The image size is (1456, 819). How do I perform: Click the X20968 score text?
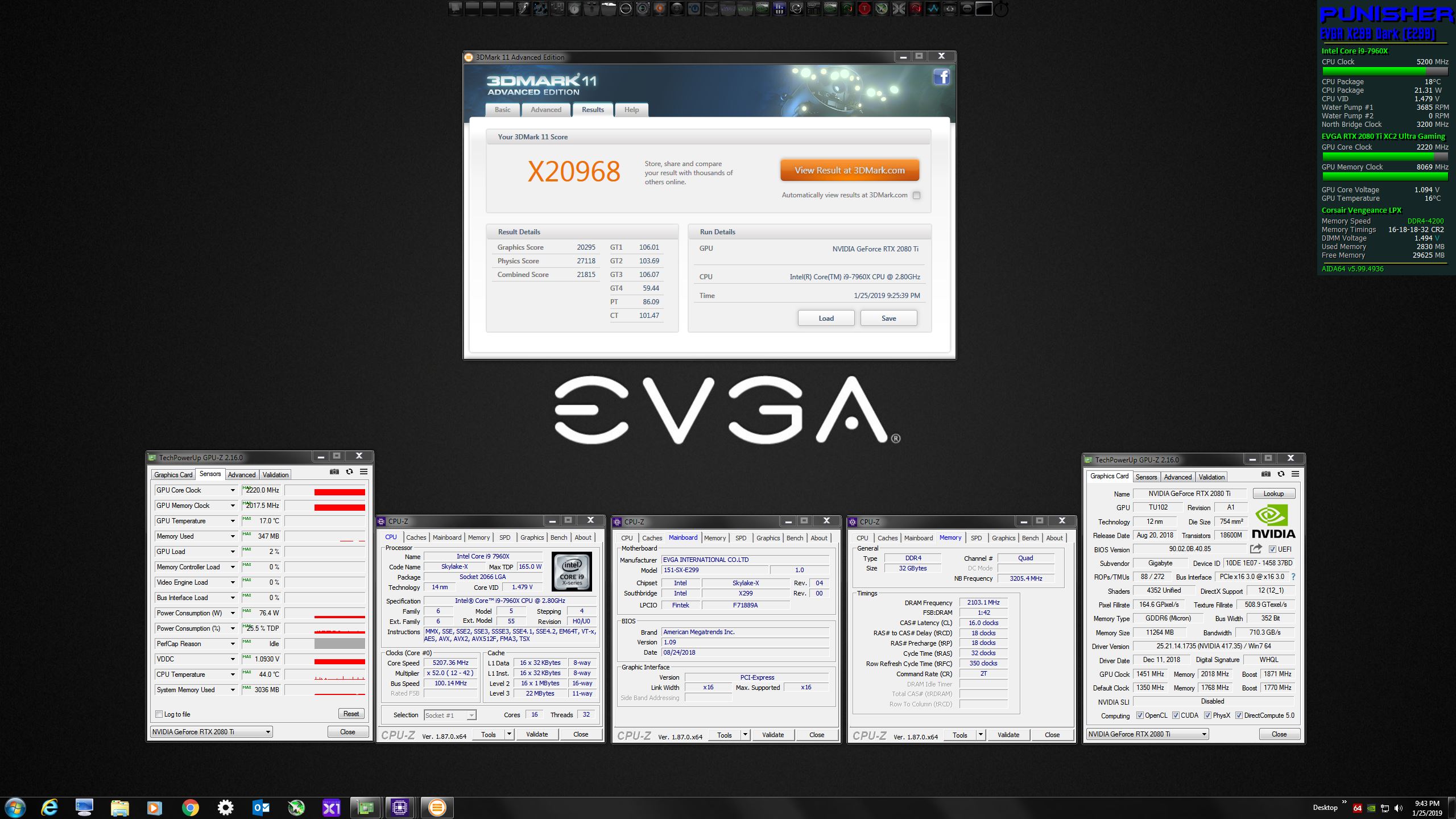(x=573, y=172)
